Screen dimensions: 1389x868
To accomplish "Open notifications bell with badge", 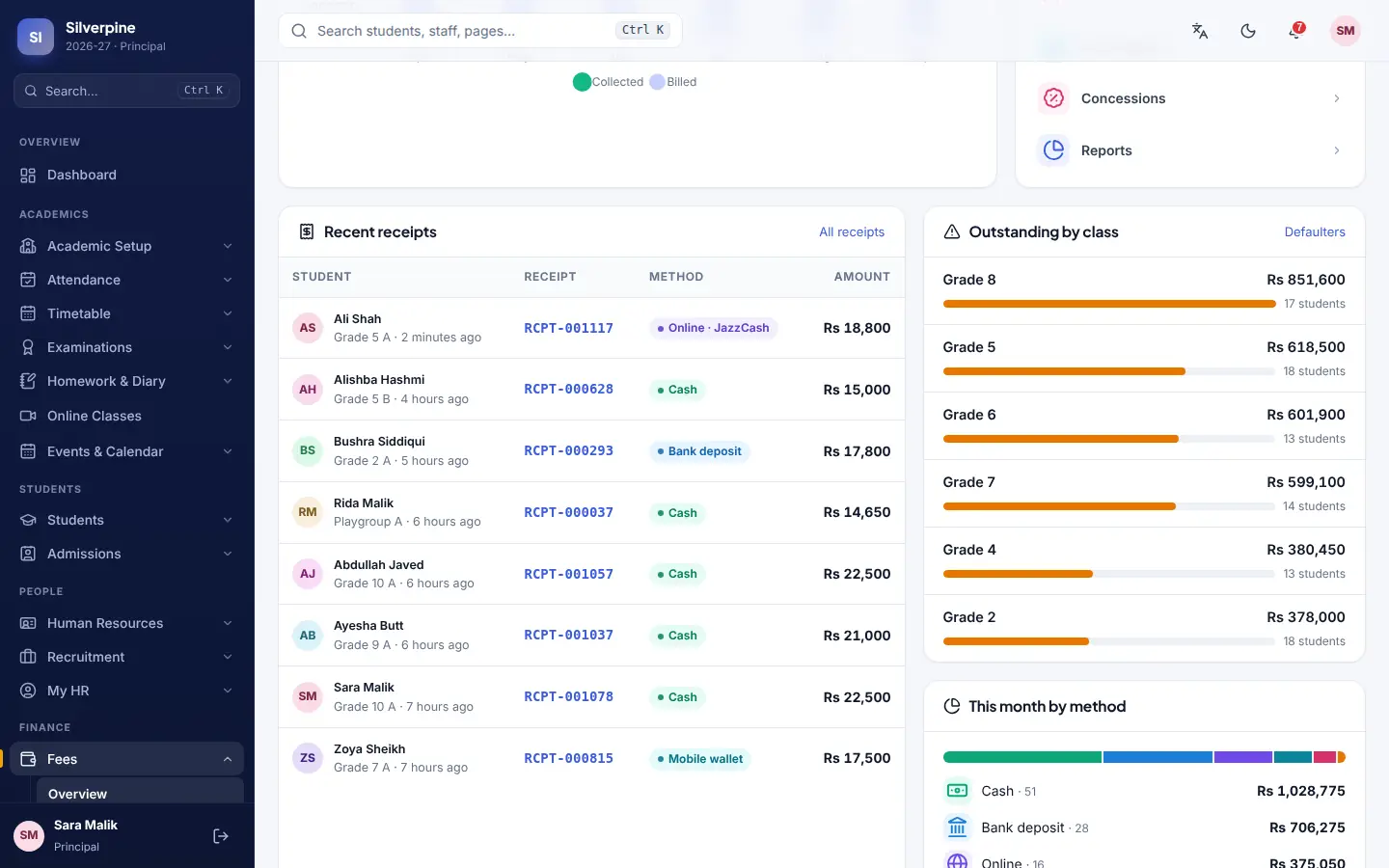I will (1295, 31).
